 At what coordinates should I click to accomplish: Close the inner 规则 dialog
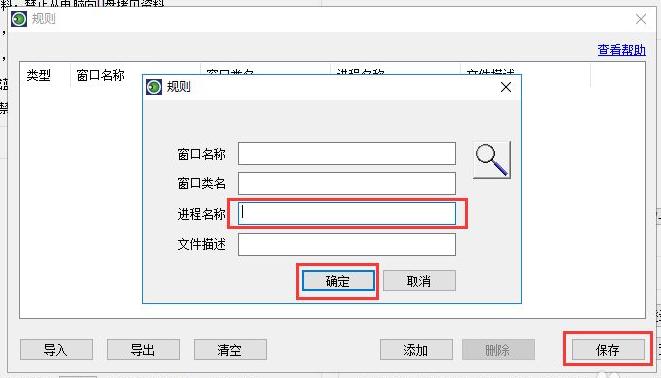click(x=506, y=87)
